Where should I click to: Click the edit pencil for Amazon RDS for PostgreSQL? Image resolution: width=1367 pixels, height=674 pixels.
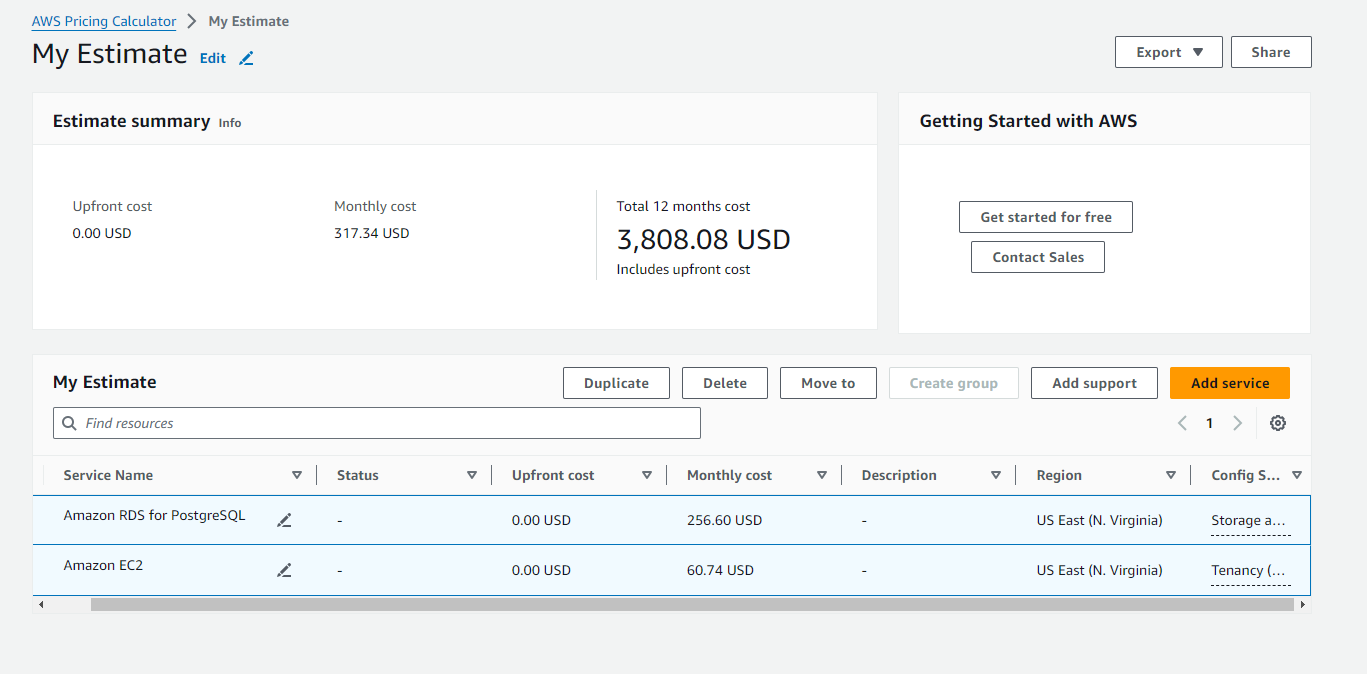coord(284,520)
